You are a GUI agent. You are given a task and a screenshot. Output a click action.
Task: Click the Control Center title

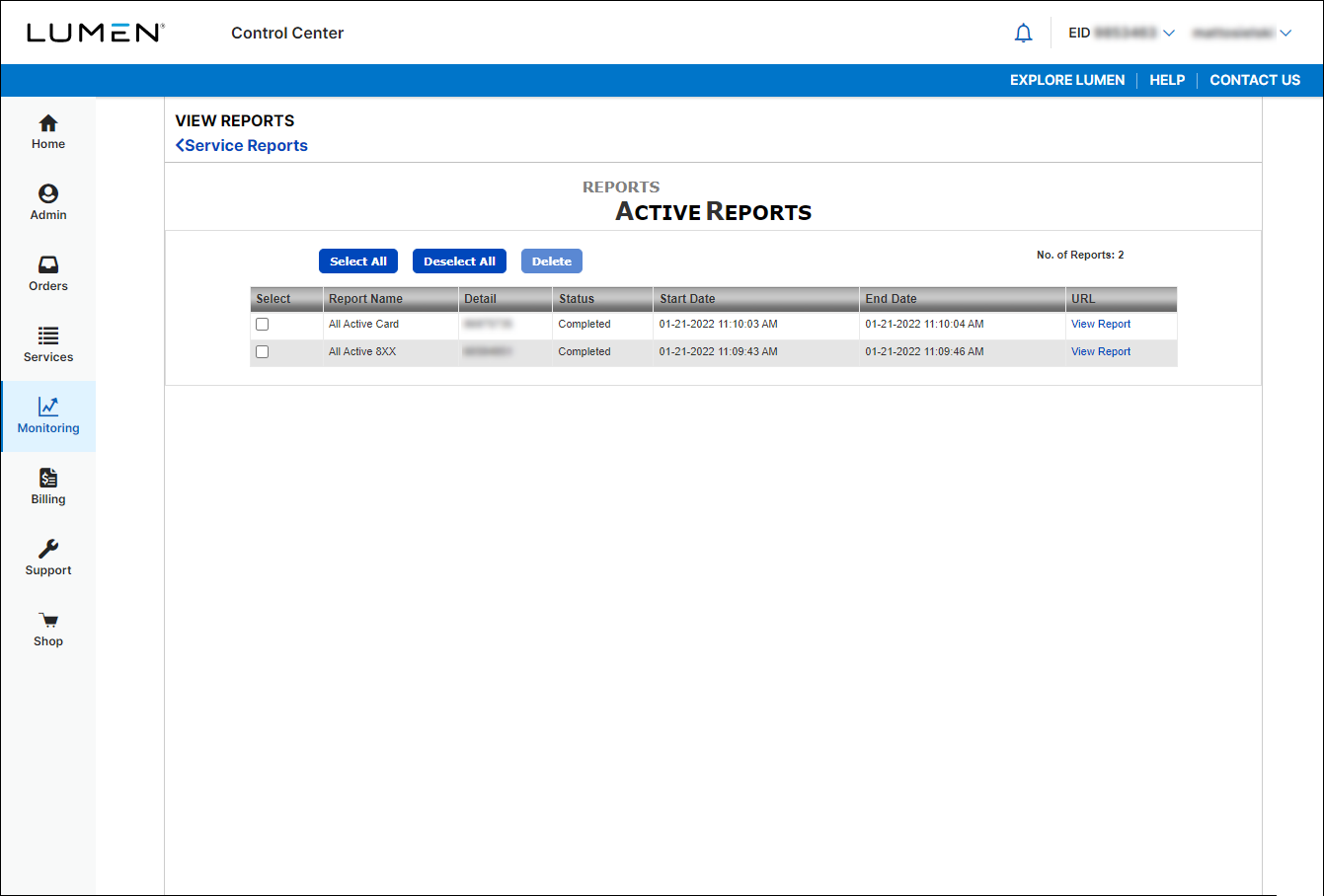point(287,33)
